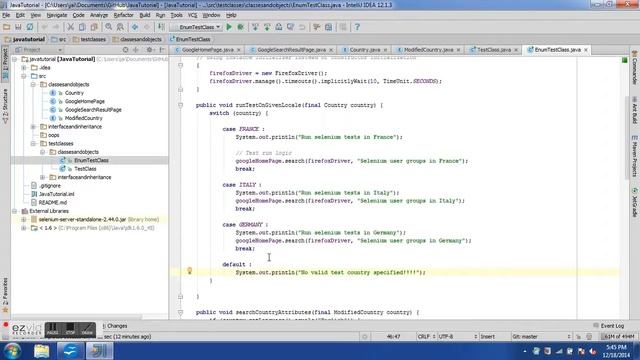Open the Navigate menu

(x=57, y=15)
